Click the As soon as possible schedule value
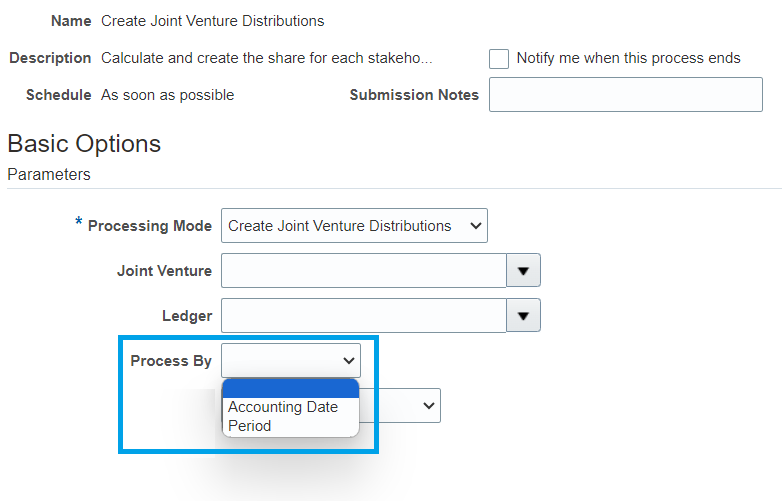This screenshot has height=501, width=782. tap(168, 95)
